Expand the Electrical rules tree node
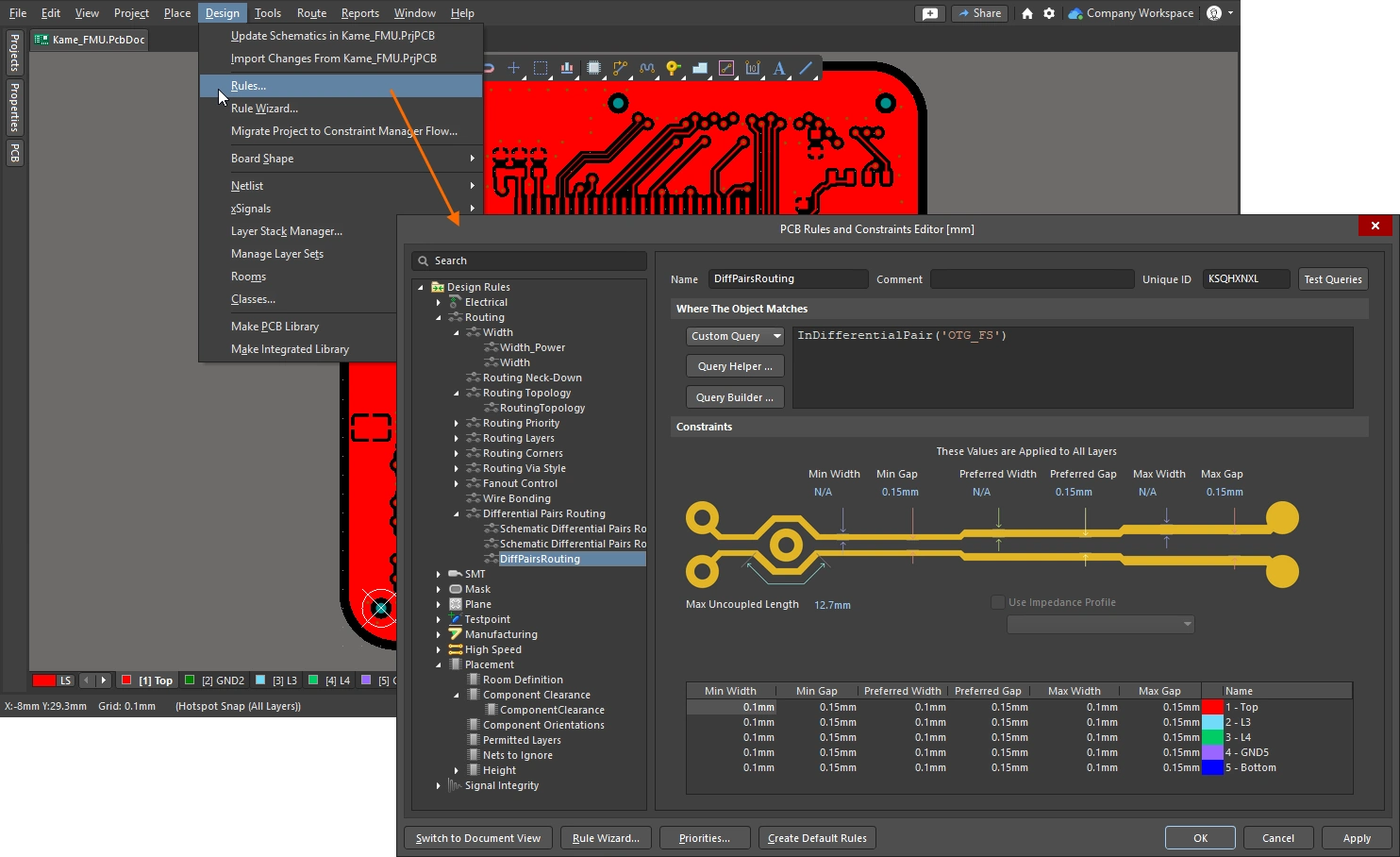The height and width of the screenshot is (857, 1400). tap(439, 302)
